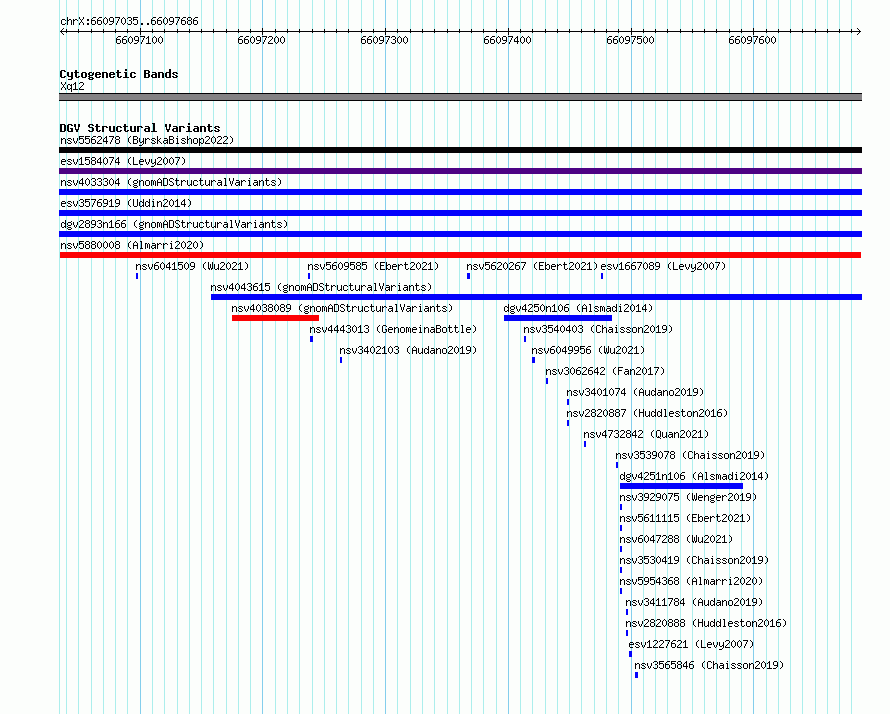The width and height of the screenshot is (890, 714).
Task: Click nsv3411784 (Audano2019) label
Action: point(694,602)
